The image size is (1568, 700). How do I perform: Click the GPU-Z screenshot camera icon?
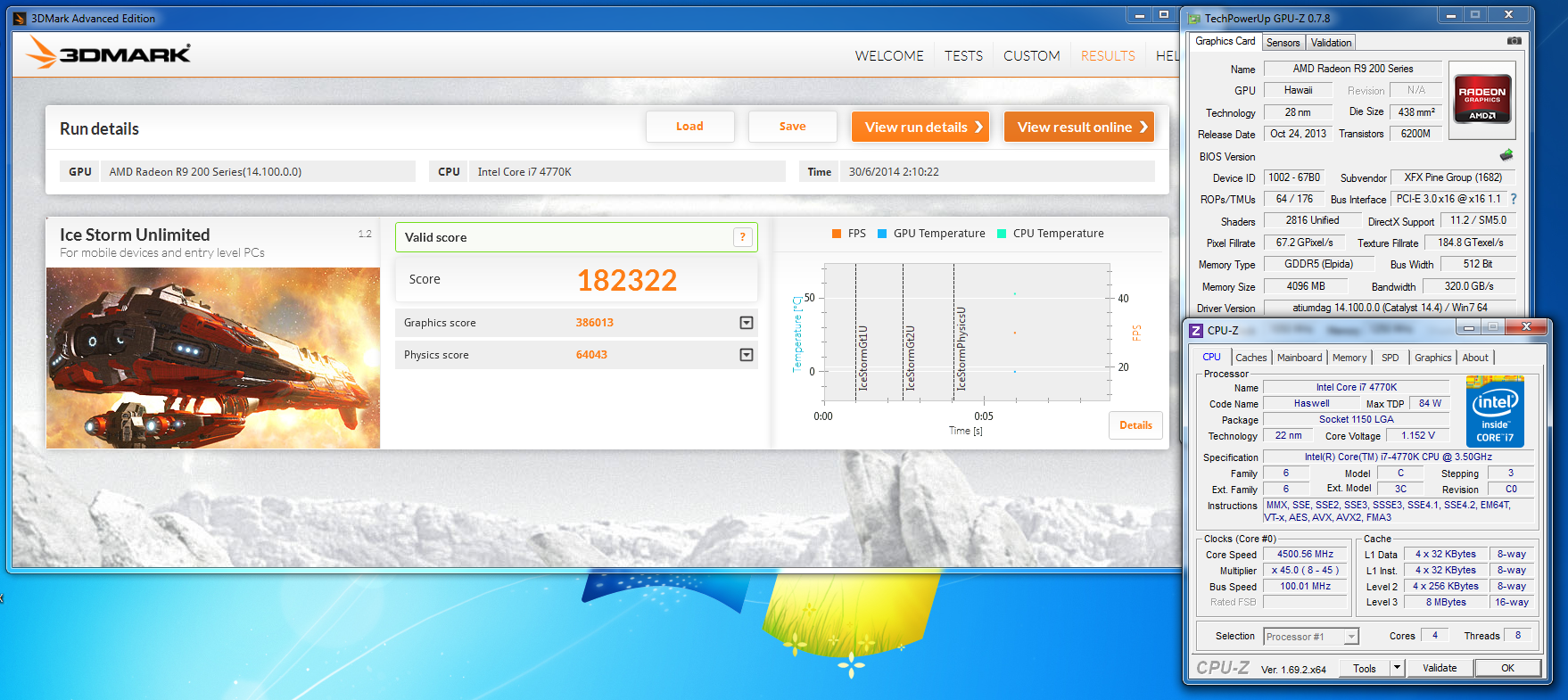tap(1514, 41)
